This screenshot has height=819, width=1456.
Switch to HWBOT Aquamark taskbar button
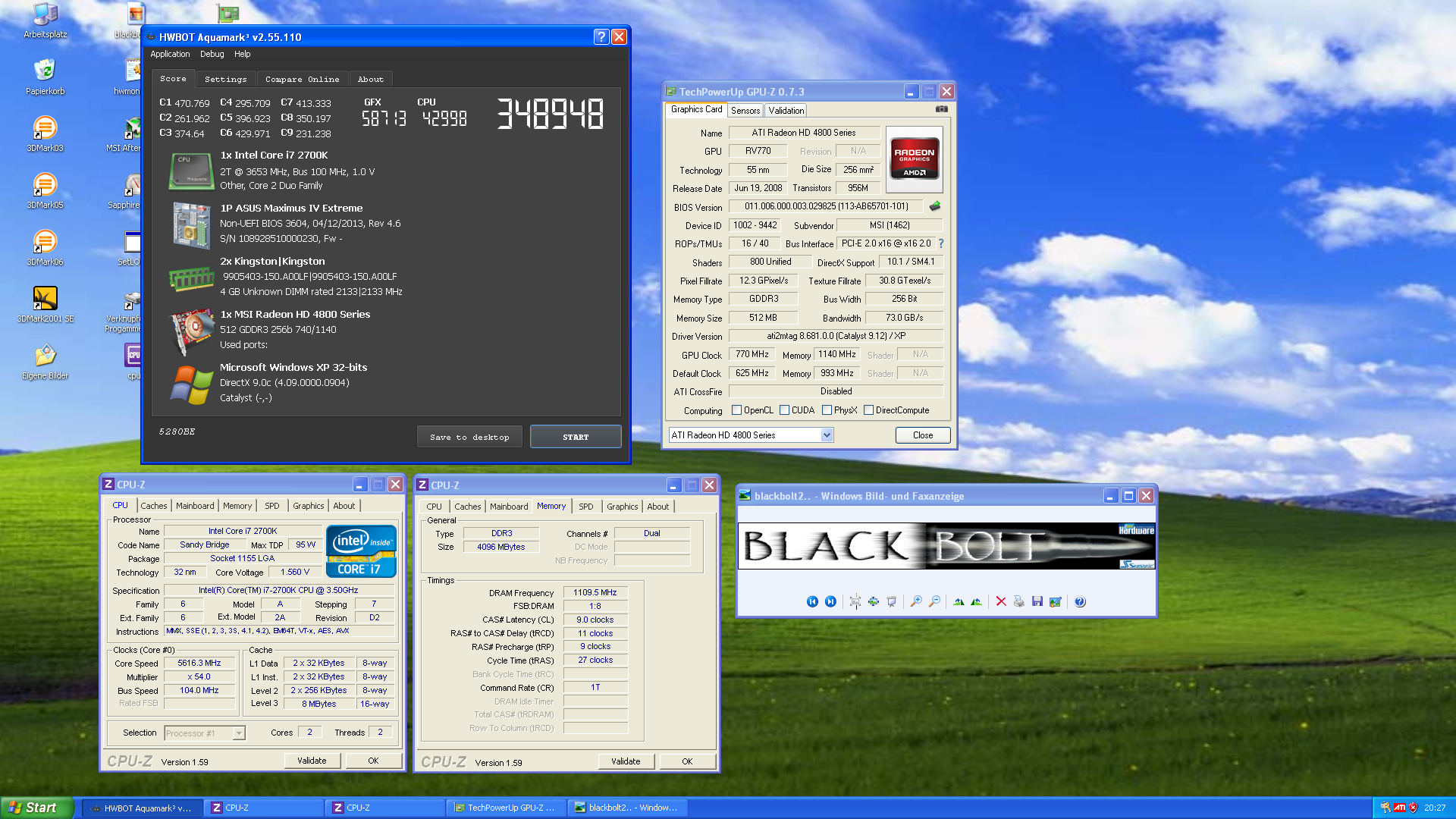click(141, 808)
